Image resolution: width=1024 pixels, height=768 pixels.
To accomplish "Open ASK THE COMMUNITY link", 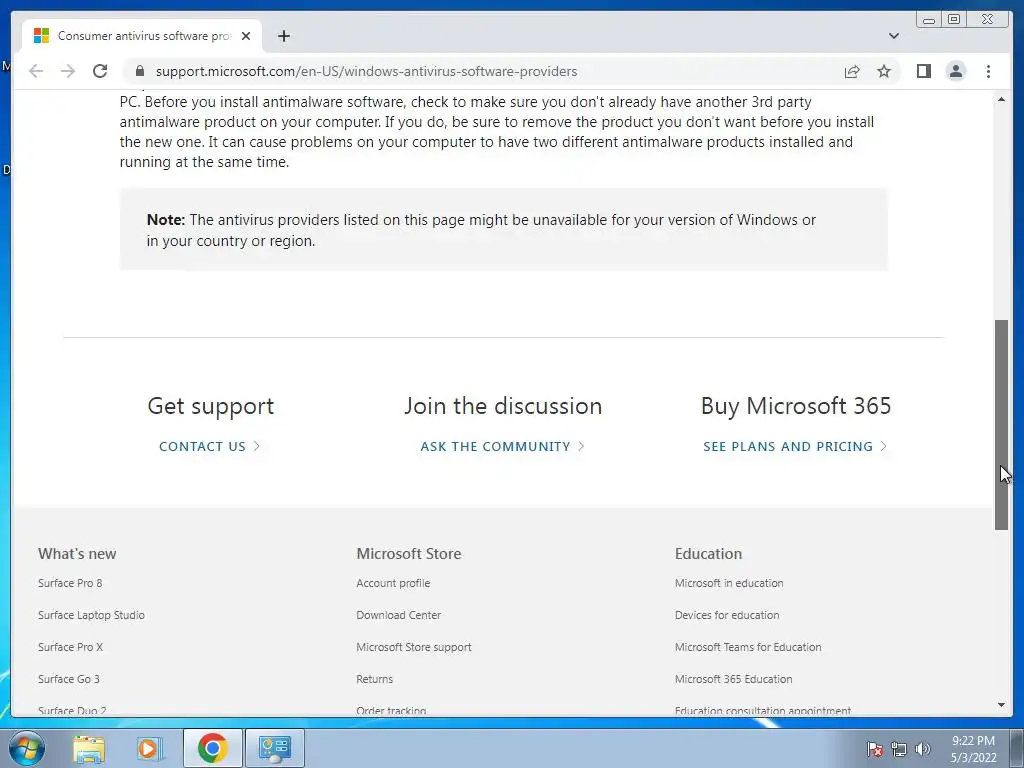I will (x=502, y=446).
